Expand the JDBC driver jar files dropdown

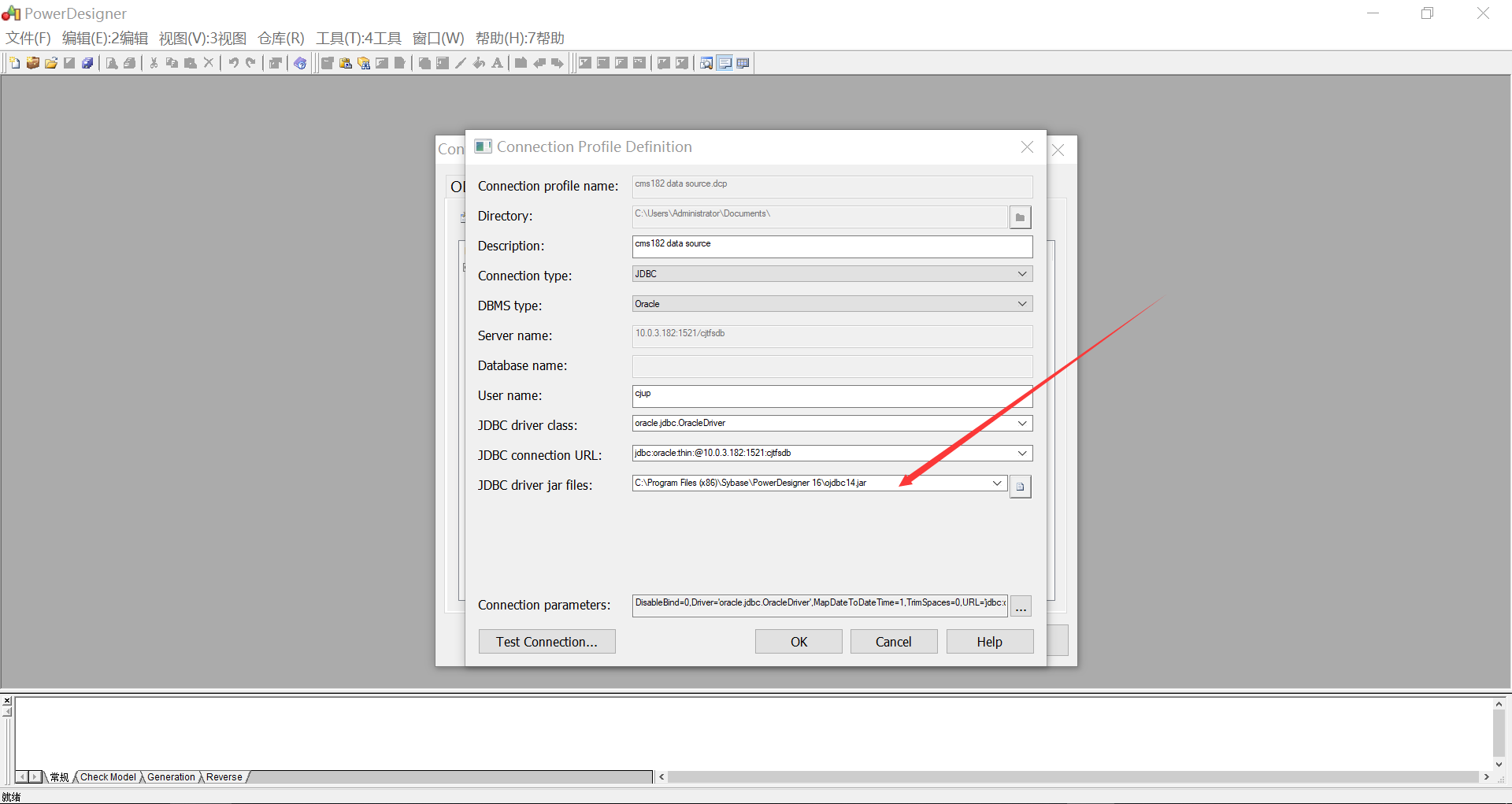coord(997,484)
